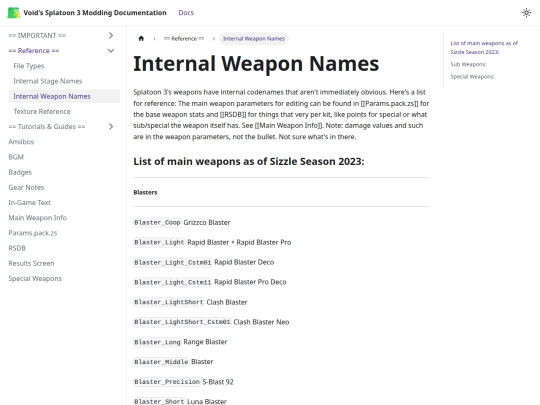Viewport: 540px width, 405px height.
Task: Click Blaster_Light_Cstm11 code name
Action: coord(173,282)
